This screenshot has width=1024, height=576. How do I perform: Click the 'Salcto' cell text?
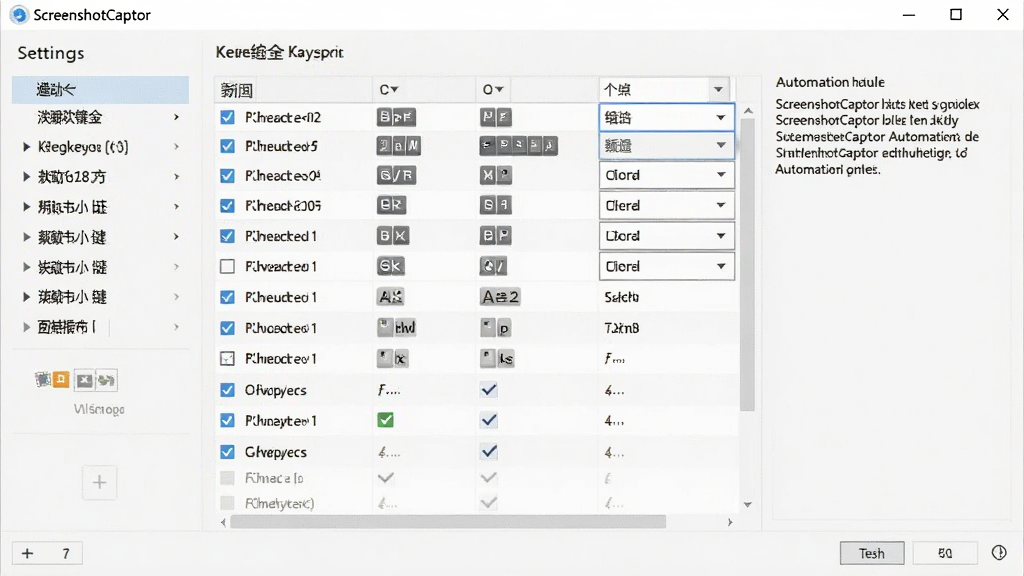pos(621,297)
